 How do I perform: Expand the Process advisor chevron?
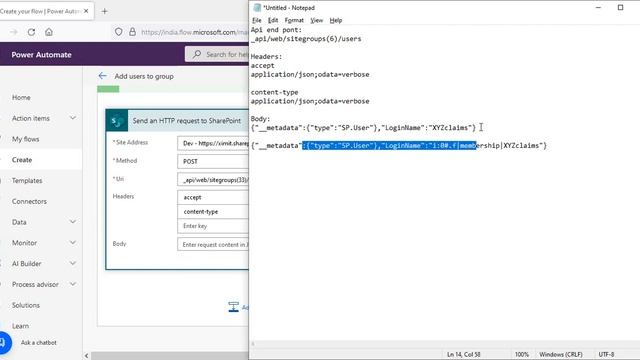pos(73,284)
